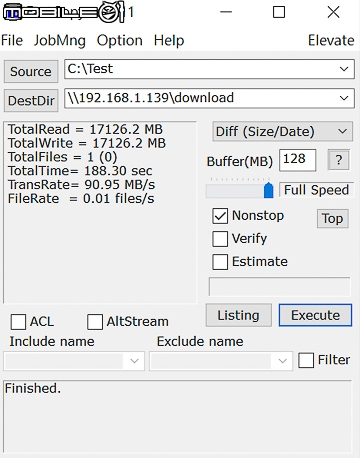Viewport: 360px width, 458px height.
Task: Enable the Filter checkbox
Action: [306, 360]
